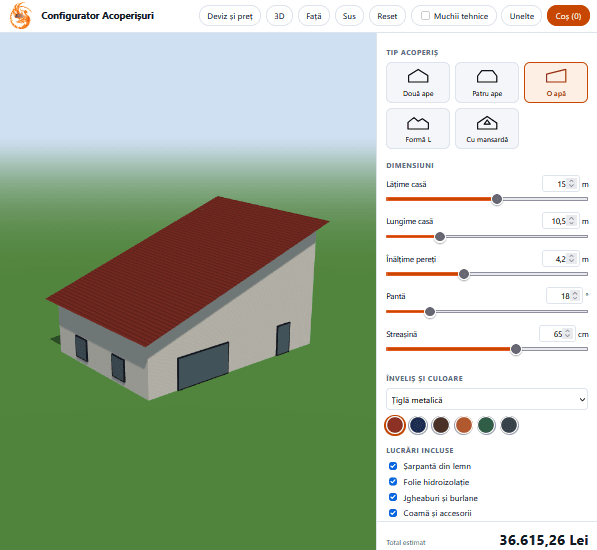Switch to the 3D view
Screen dimensions: 597x550
click(x=279, y=16)
